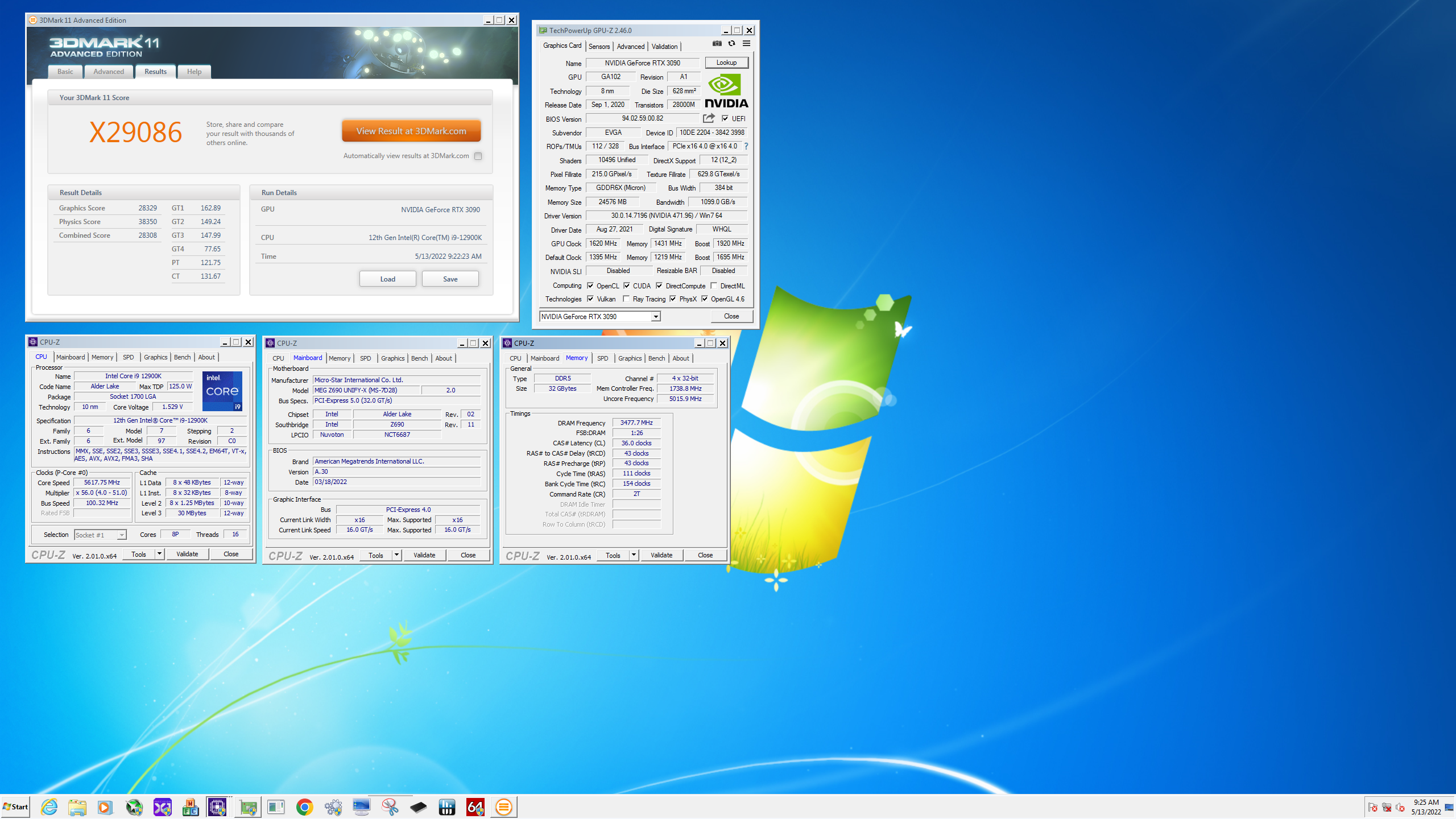The width and height of the screenshot is (1456, 819).
Task: Launch Internet Explorer from the taskbar
Action: [x=49, y=807]
